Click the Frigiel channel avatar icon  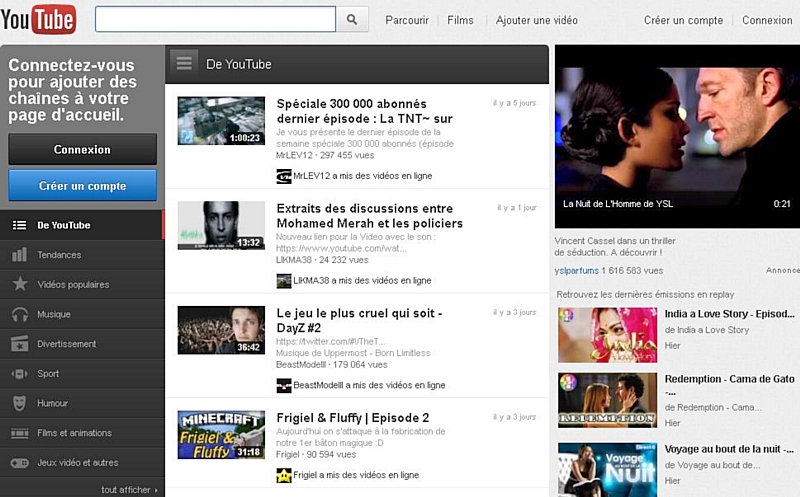tap(284, 475)
